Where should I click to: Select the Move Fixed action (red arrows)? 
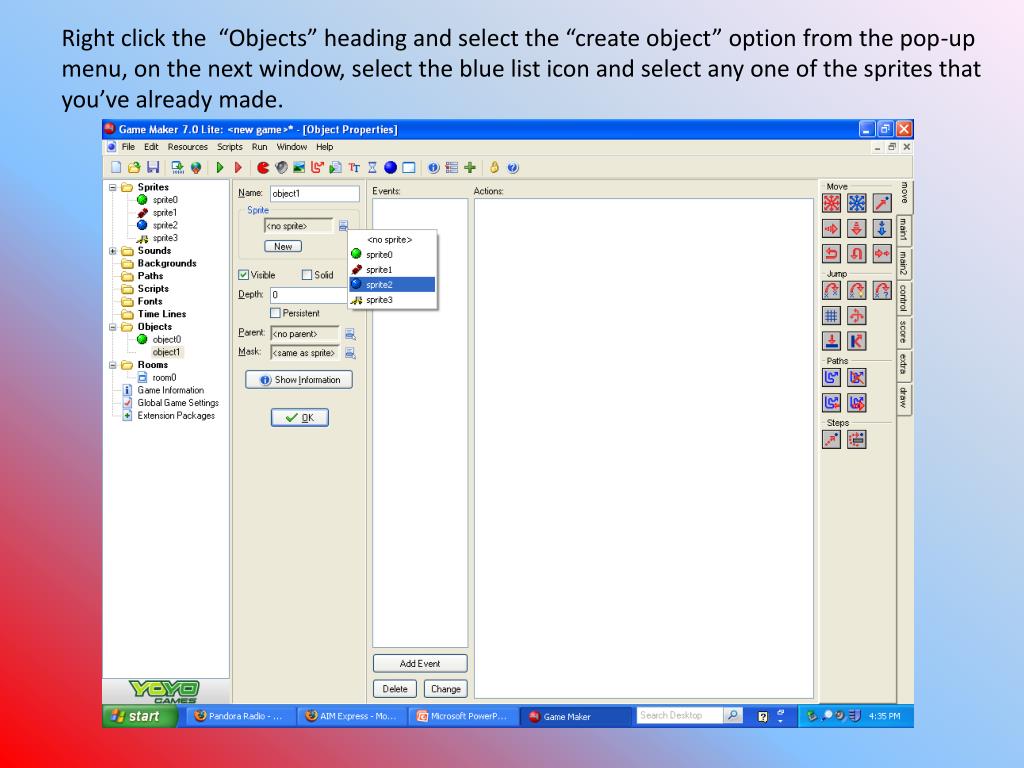tap(831, 204)
